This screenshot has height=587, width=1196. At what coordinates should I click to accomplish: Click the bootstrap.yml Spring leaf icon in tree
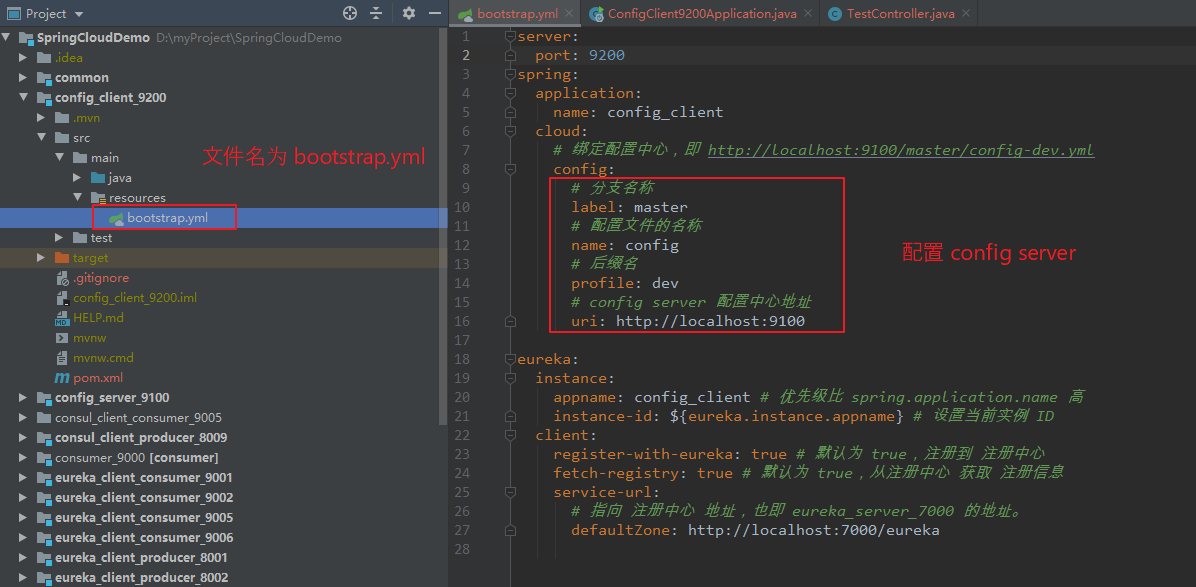pos(116,219)
